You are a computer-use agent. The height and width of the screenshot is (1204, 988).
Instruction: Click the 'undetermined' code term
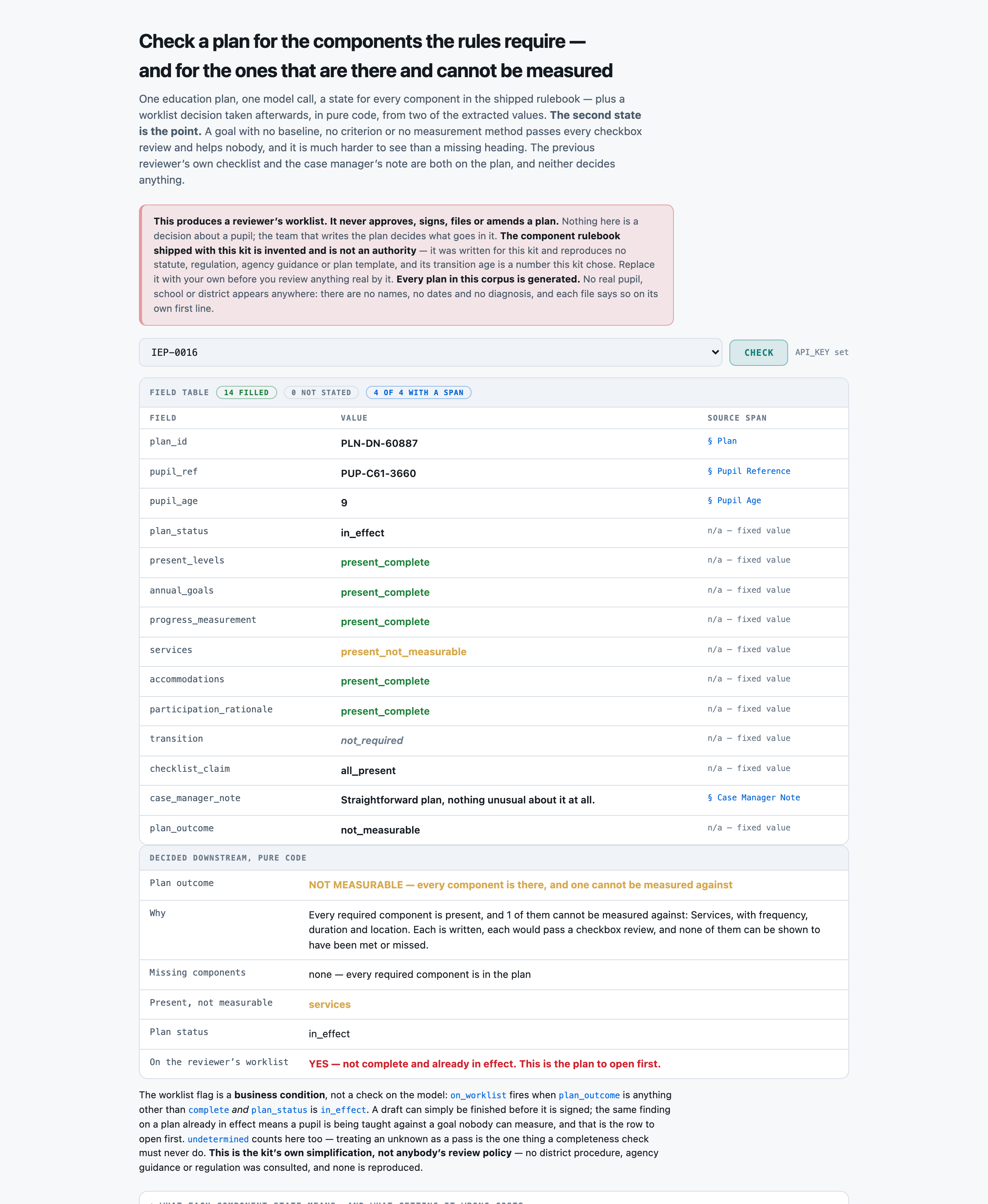[x=218, y=1139]
